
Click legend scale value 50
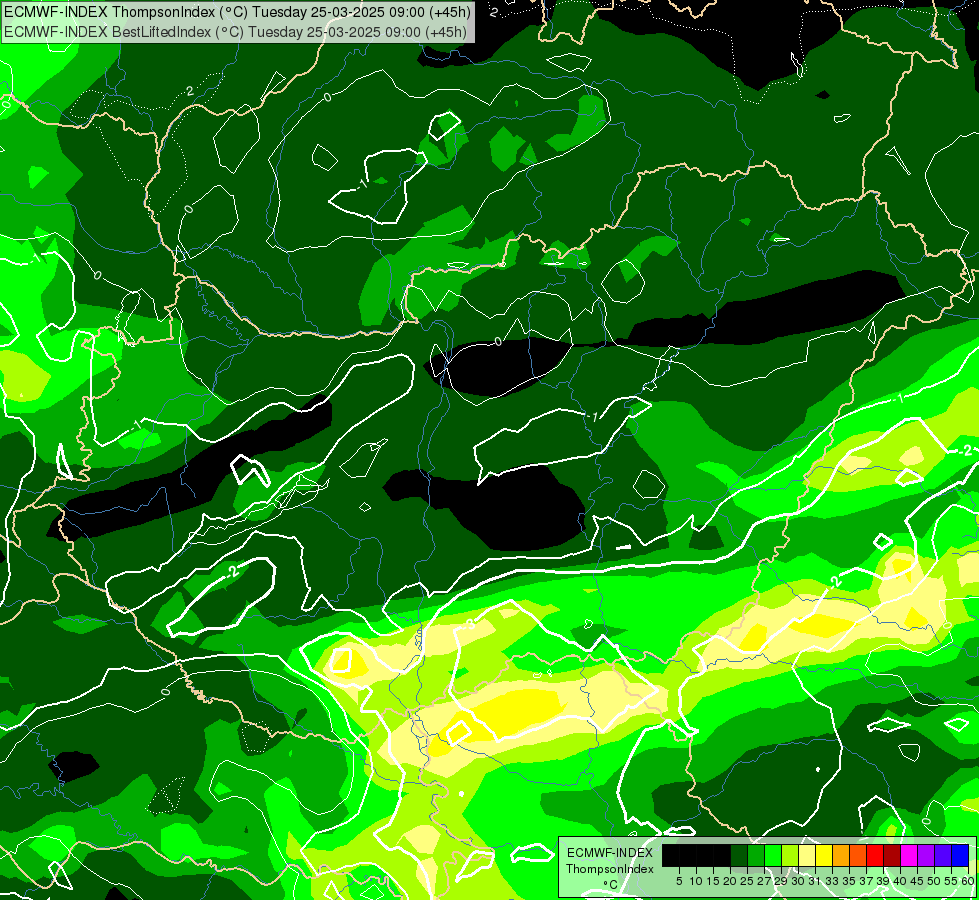point(934,881)
